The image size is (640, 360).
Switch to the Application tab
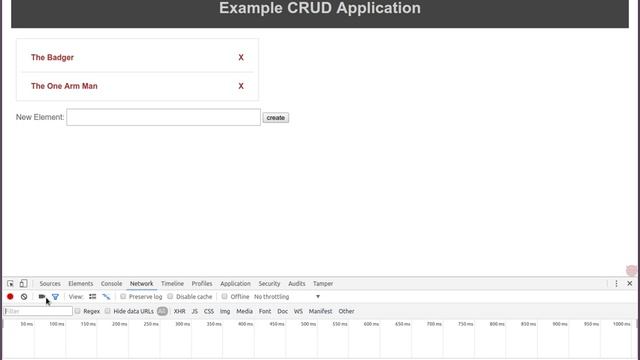pos(235,283)
